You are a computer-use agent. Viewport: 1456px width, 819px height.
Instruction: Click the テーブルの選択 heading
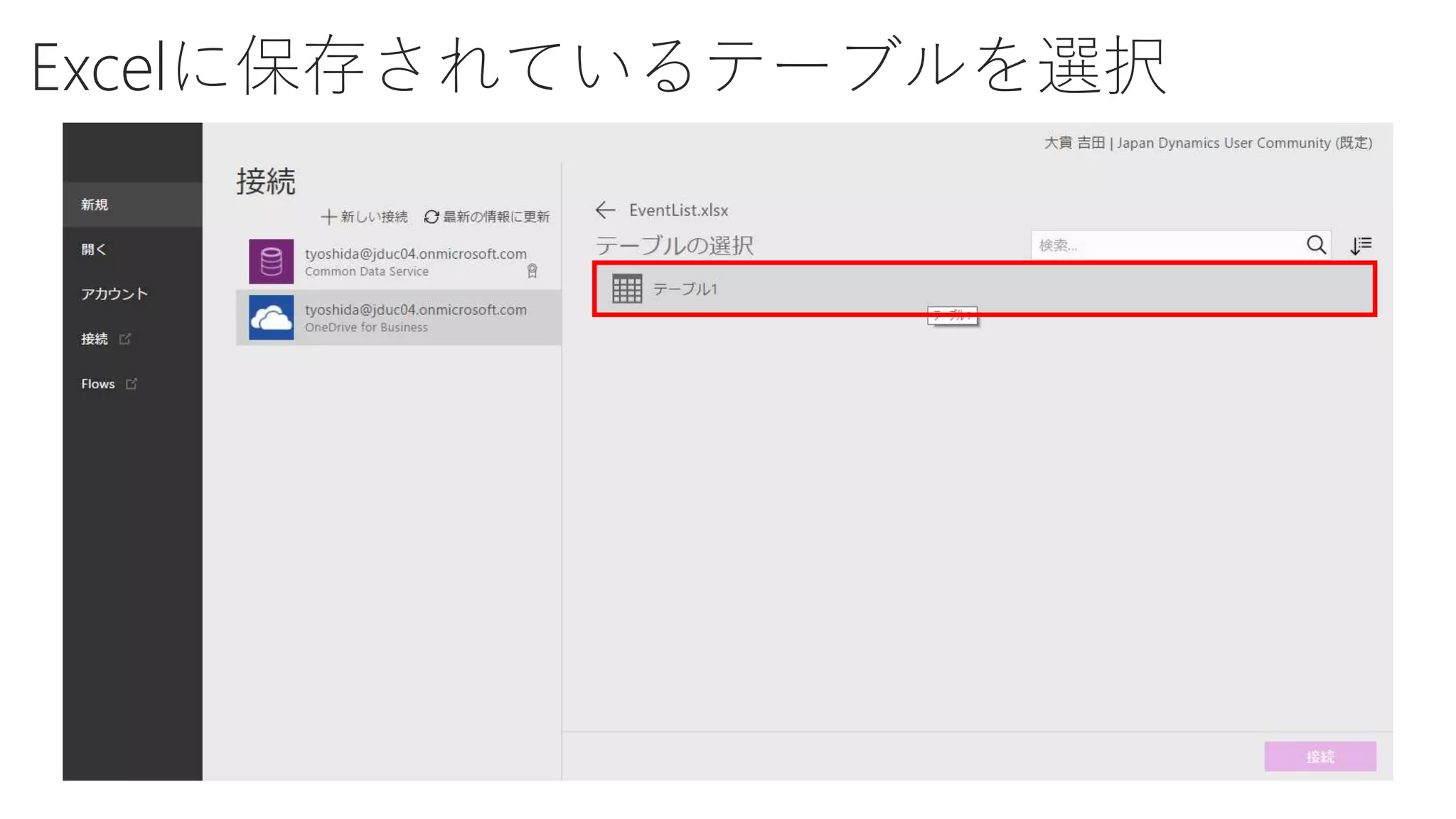[x=674, y=245]
